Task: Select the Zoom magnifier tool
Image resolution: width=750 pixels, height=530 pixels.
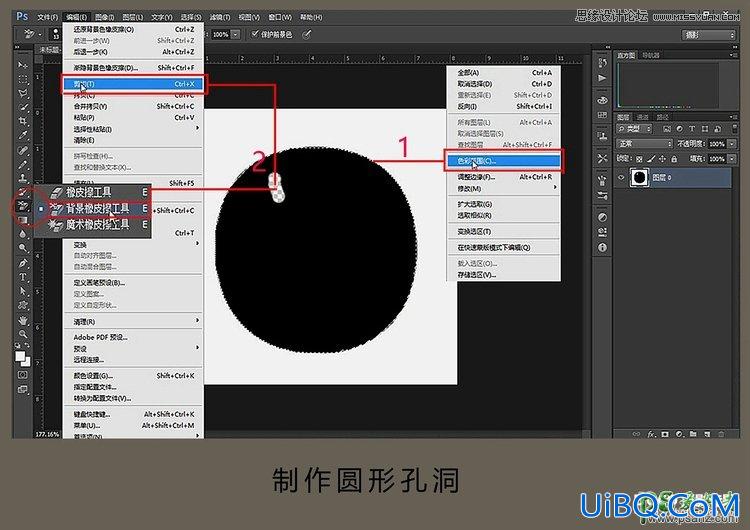Action: pyautogui.click(x=22, y=334)
